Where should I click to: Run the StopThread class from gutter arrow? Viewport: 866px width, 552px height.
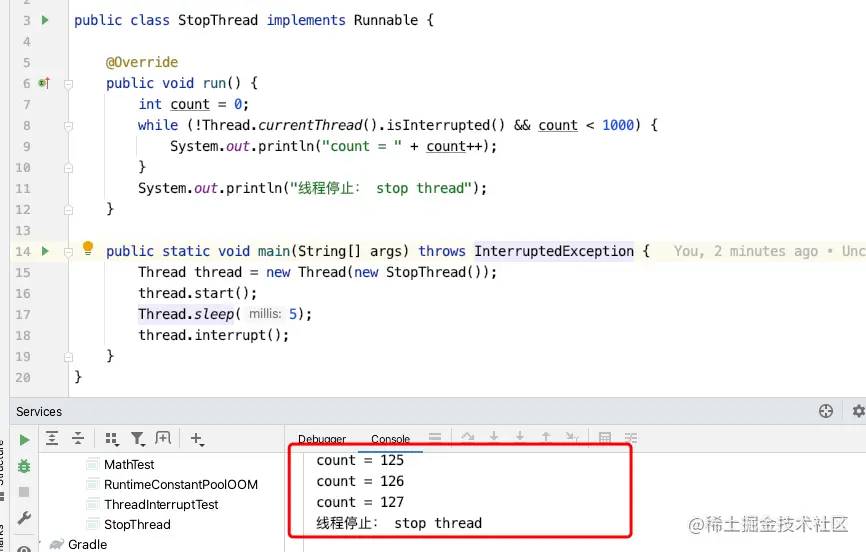45,20
